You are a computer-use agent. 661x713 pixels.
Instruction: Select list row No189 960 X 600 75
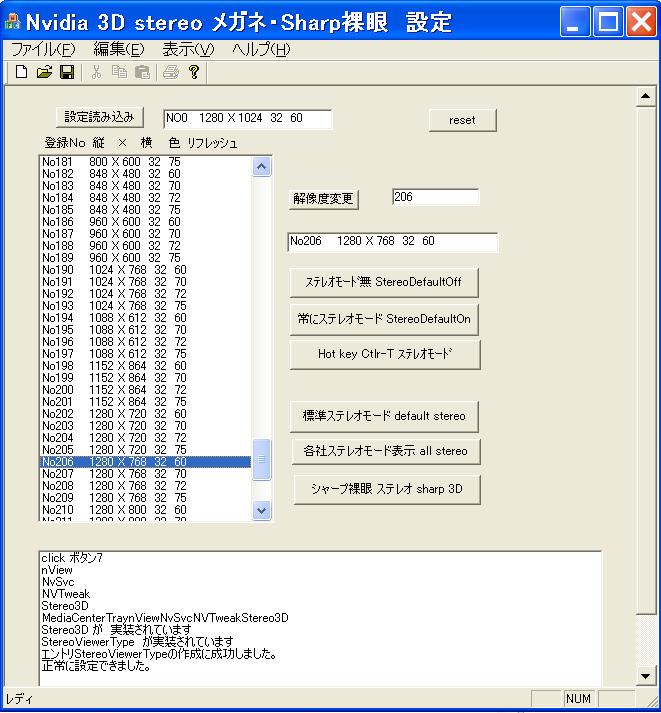point(145,258)
